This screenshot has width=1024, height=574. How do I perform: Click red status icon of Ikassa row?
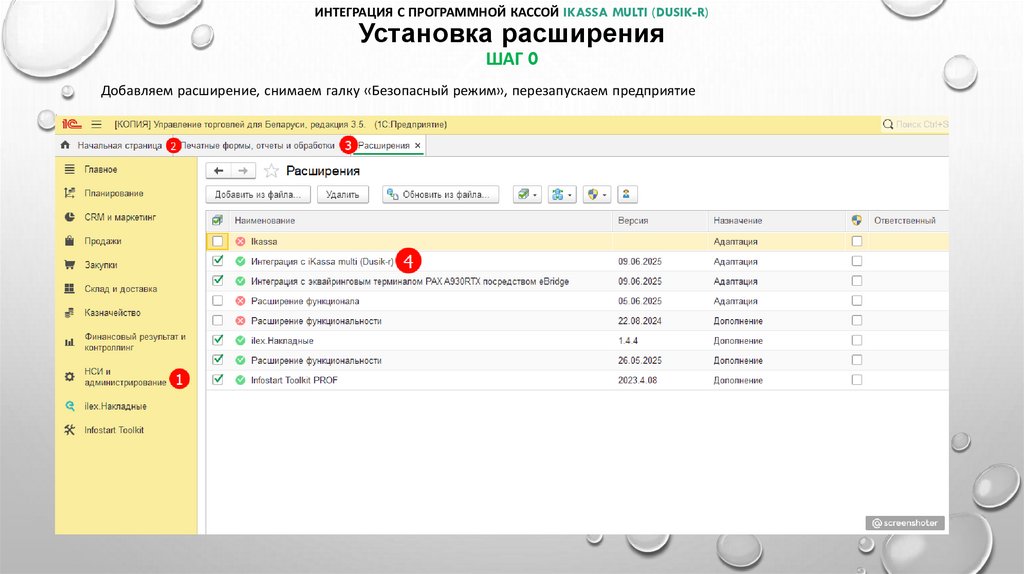[240, 242]
